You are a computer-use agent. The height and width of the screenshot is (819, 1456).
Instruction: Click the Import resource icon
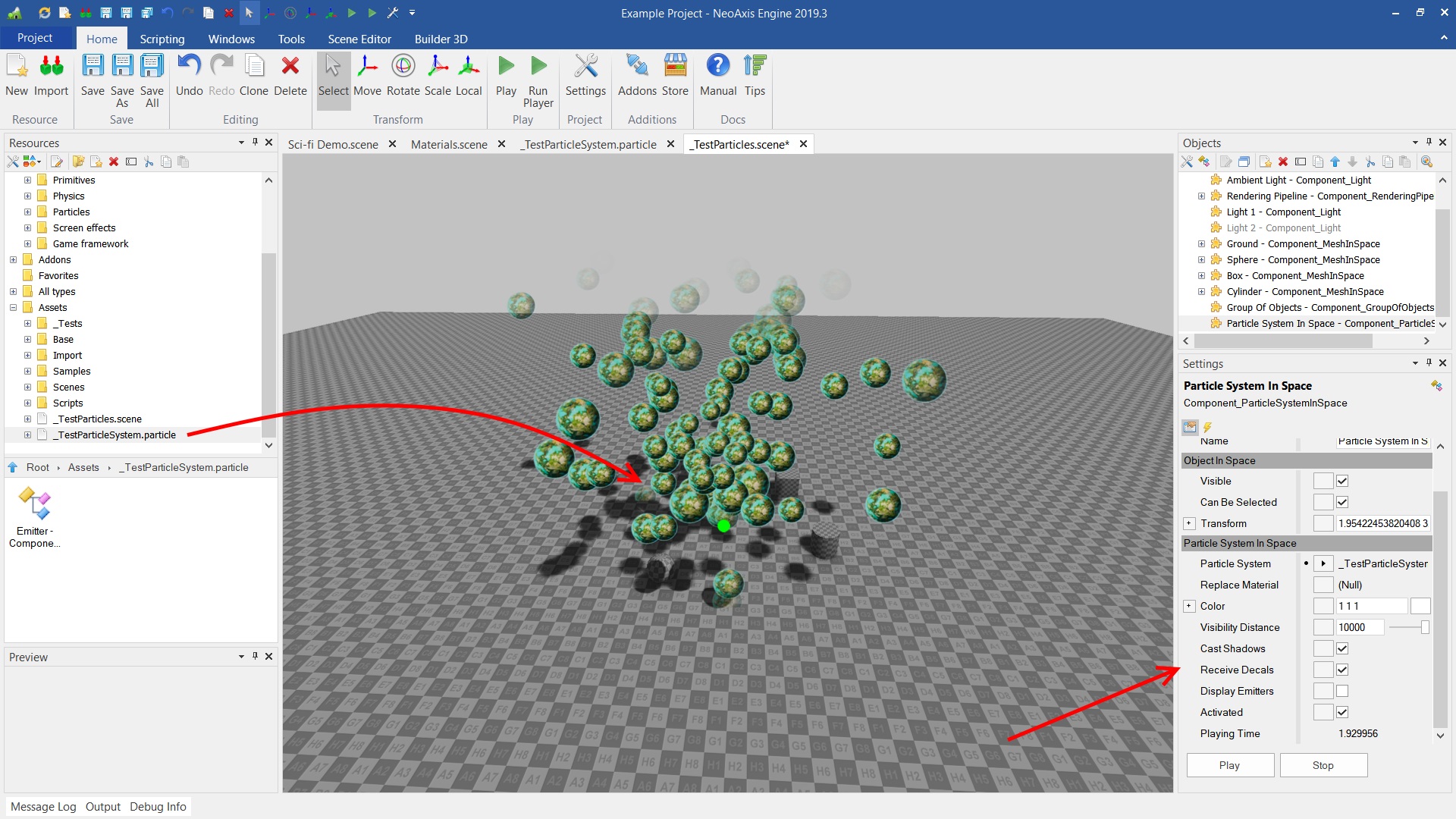click(x=51, y=75)
